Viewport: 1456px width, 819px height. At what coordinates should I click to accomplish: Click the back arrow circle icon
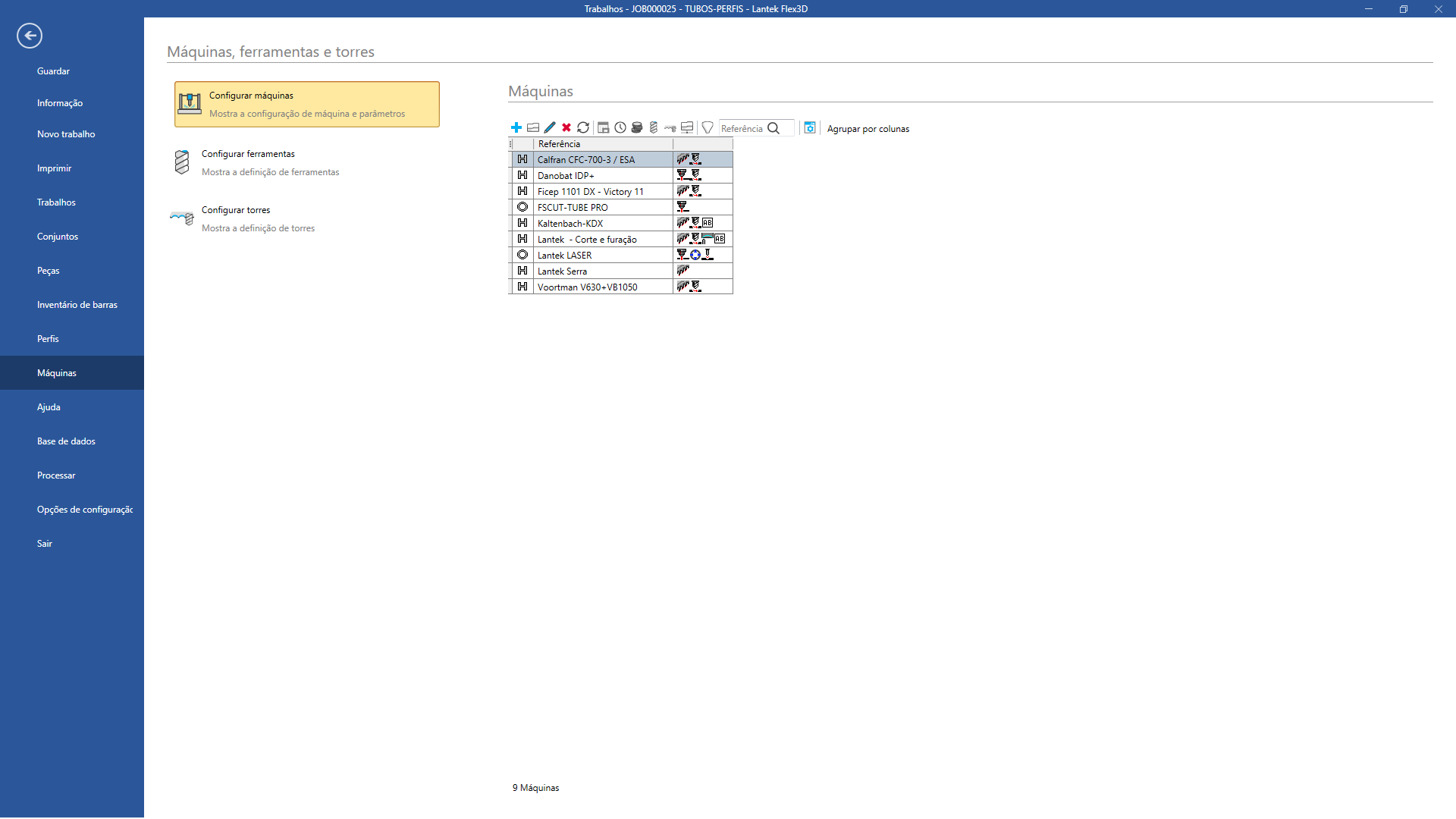[x=30, y=36]
